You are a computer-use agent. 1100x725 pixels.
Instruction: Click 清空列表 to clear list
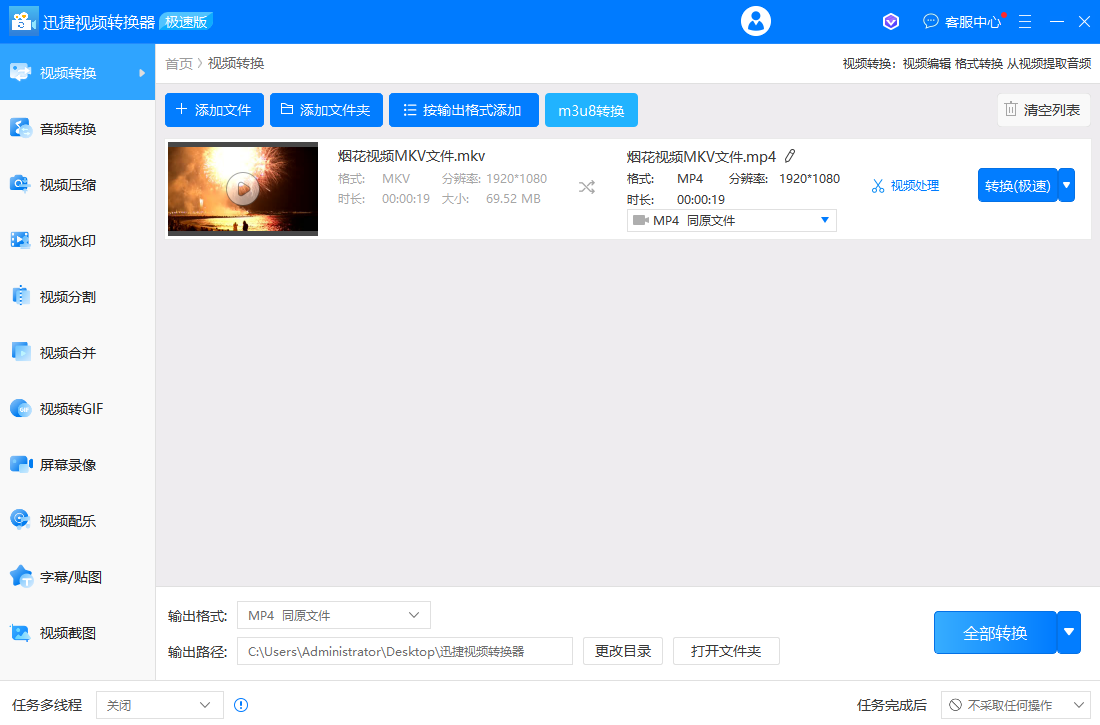click(x=1044, y=110)
